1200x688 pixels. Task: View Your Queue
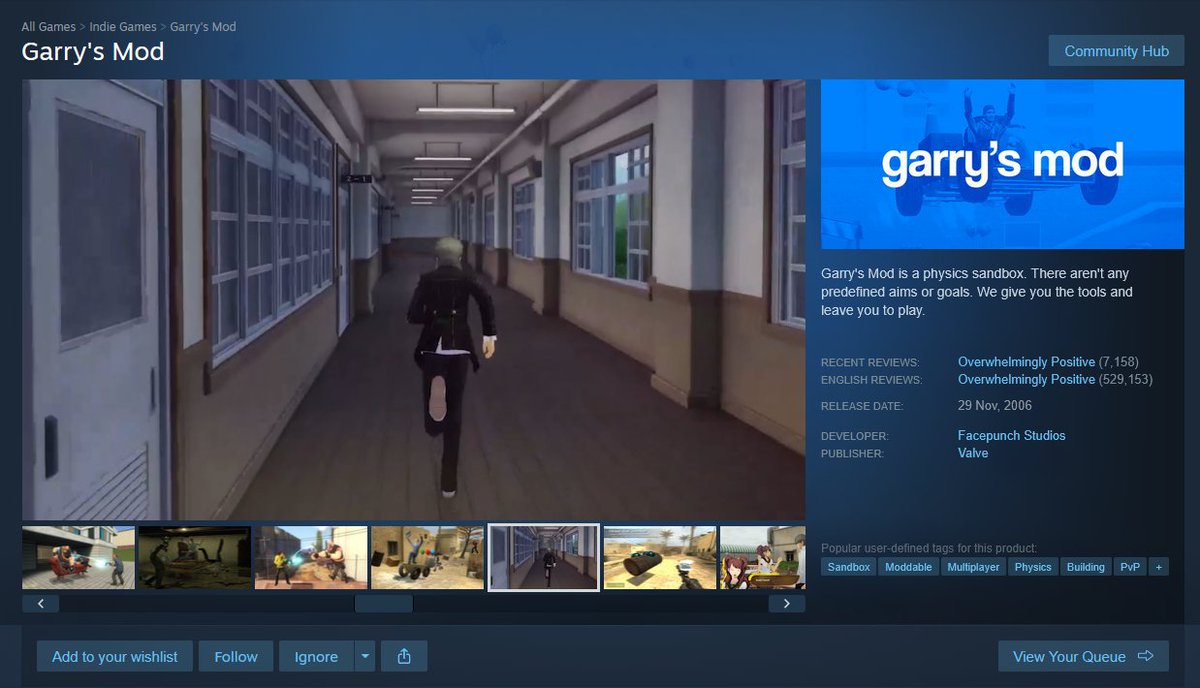[1083, 656]
